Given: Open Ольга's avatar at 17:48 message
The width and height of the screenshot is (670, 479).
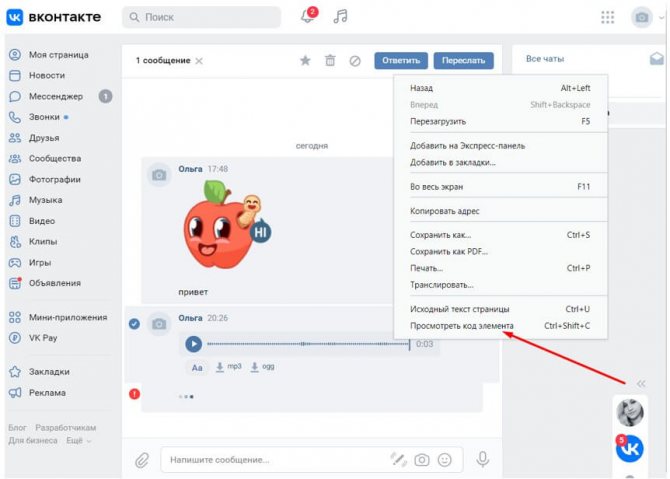Looking at the screenshot, I should 159,175.
